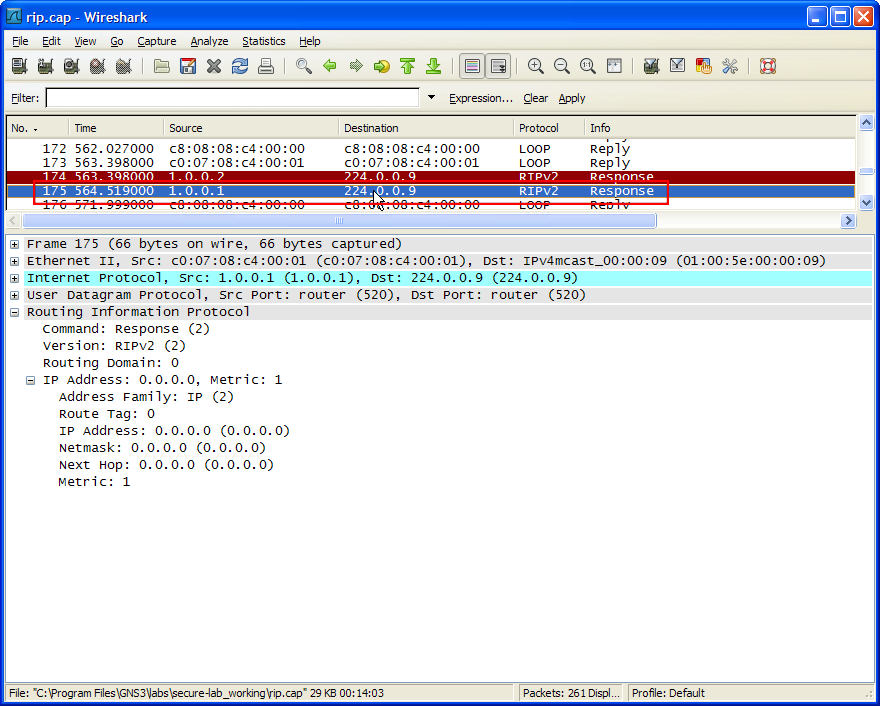This screenshot has height=706, width=880.
Task: Reload the capture file icon
Action: (x=240, y=66)
